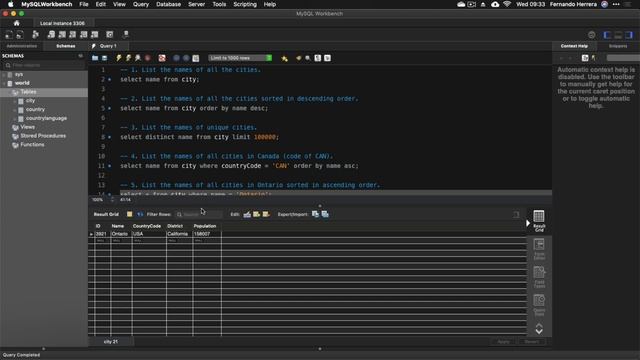Viewport: 640px width, 360px height.
Task: Open Query Stats view in side panel
Action: [x=539, y=305]
